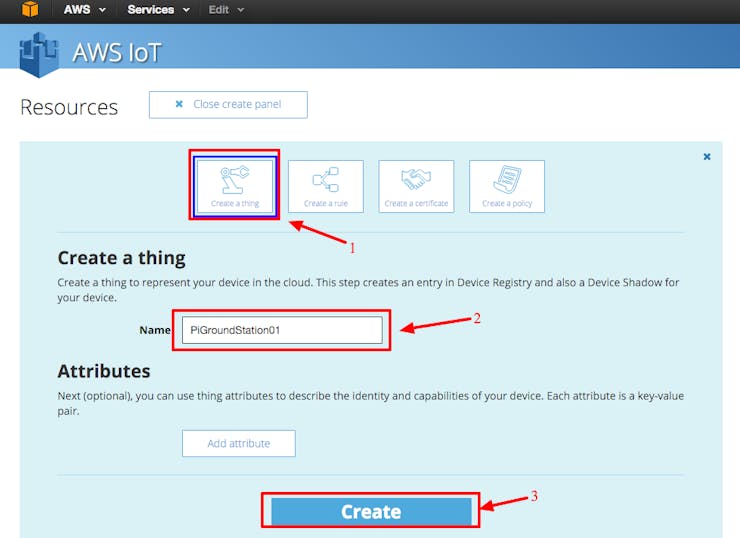Click the Attributes heading
Screen dimensions: 740x538
[x=104, y=371]
